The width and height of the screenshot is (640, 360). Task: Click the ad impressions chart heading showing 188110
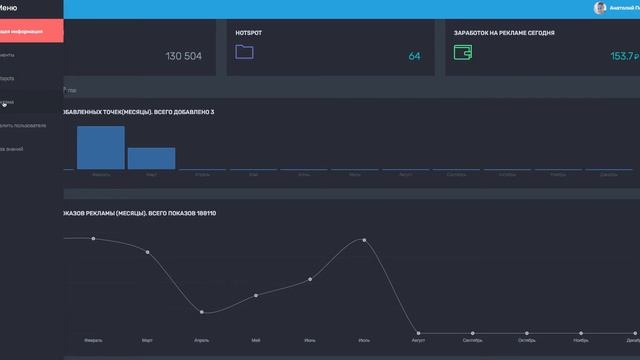pos(140,213)
